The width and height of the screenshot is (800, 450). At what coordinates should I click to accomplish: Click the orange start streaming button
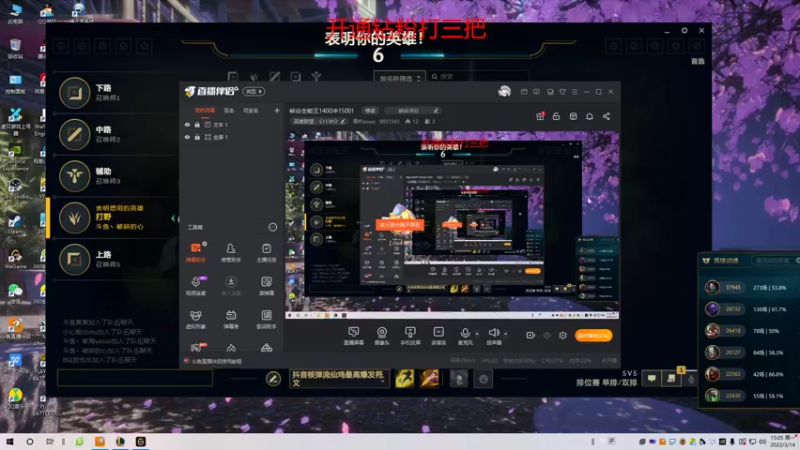click(593, 335)
